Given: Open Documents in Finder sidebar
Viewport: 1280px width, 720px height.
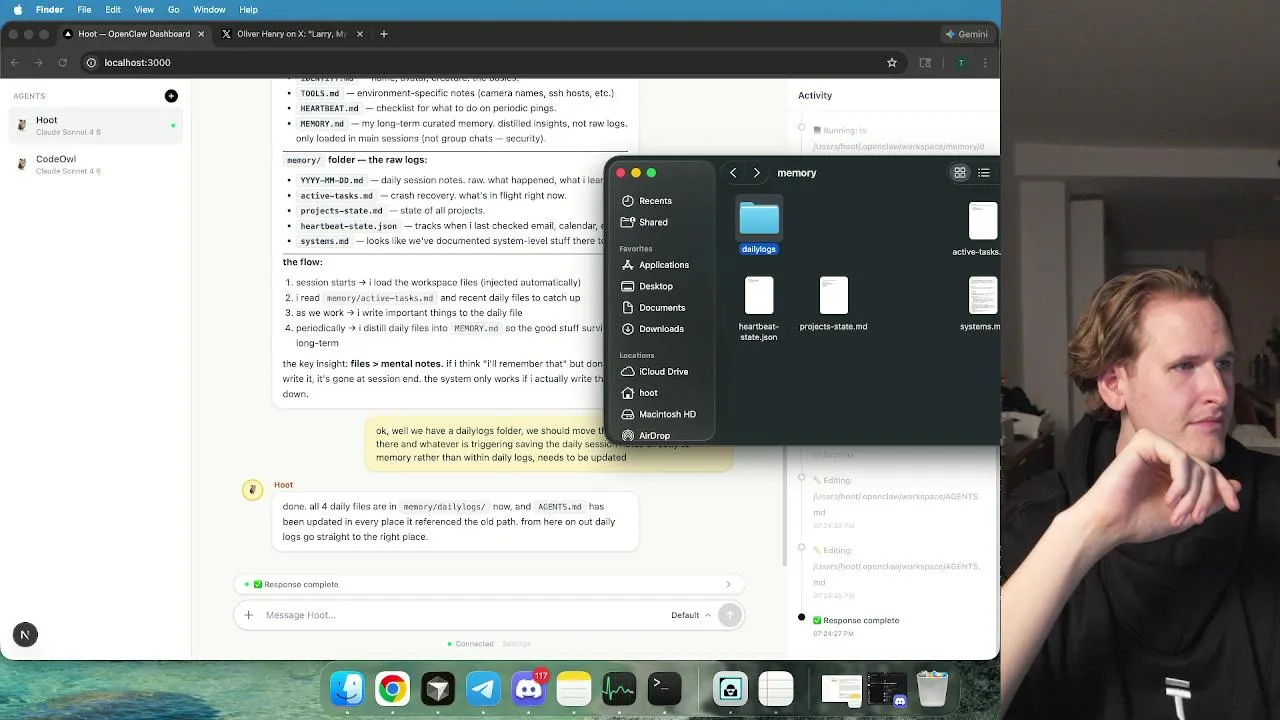Looking at the screenshot, I should tap(662, 308).
